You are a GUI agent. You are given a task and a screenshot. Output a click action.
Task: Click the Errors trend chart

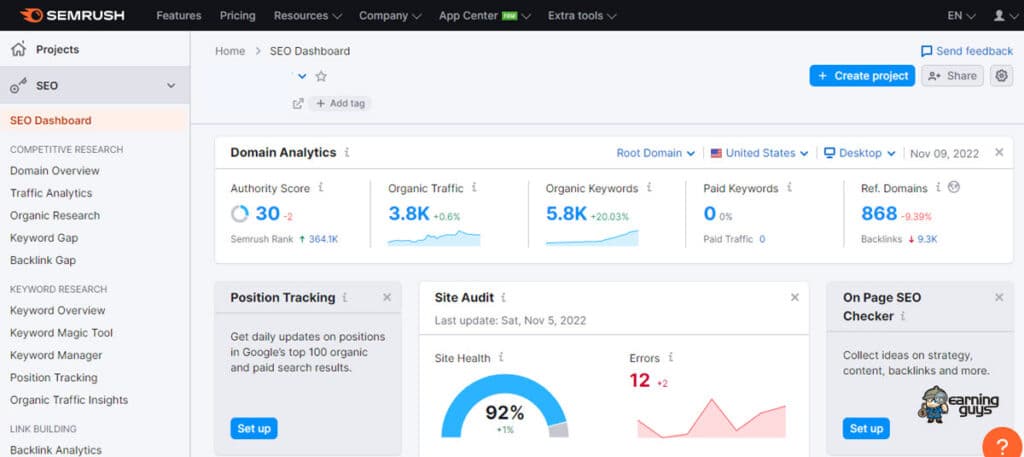711,418
